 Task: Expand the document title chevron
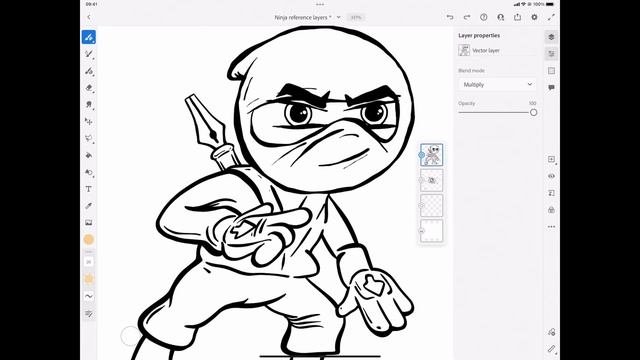(x=339, y=17)
